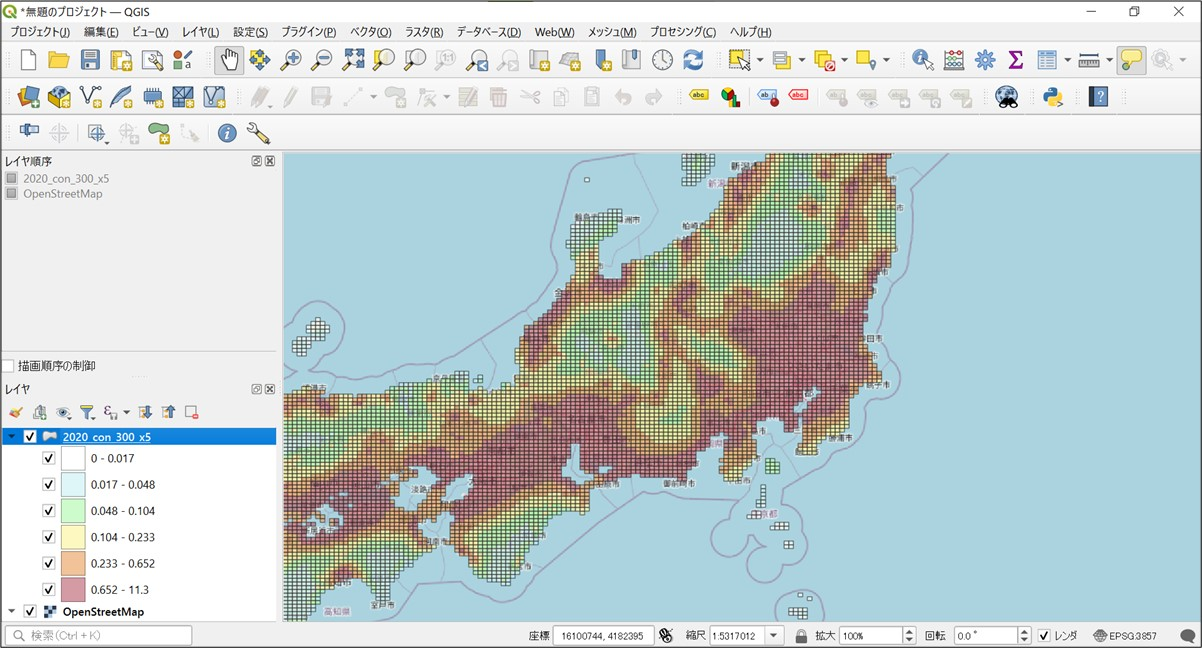
Task: Toggle visibility of OpenStreetMap layer
Action: click(x=30, y=611)
